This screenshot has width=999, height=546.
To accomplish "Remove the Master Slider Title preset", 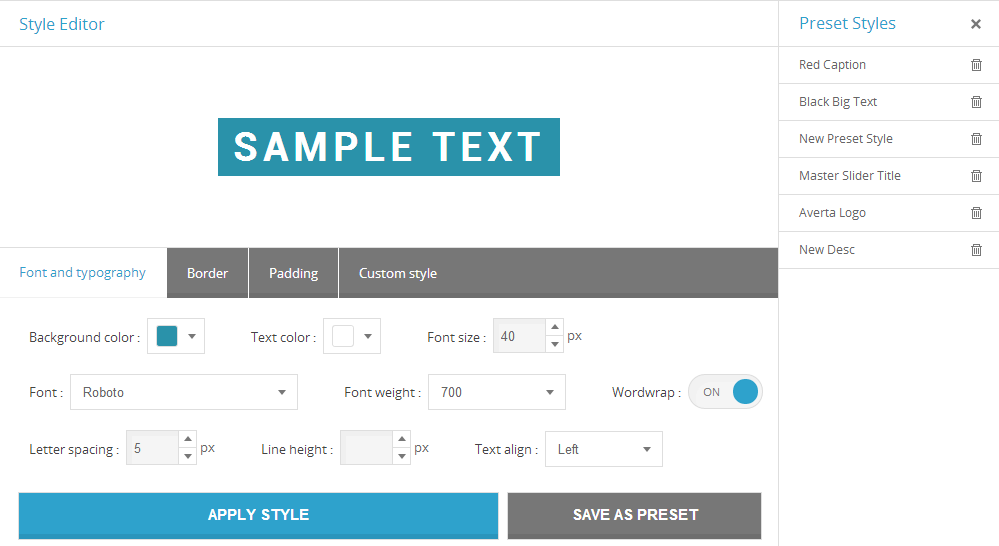I will coord(976,176).
